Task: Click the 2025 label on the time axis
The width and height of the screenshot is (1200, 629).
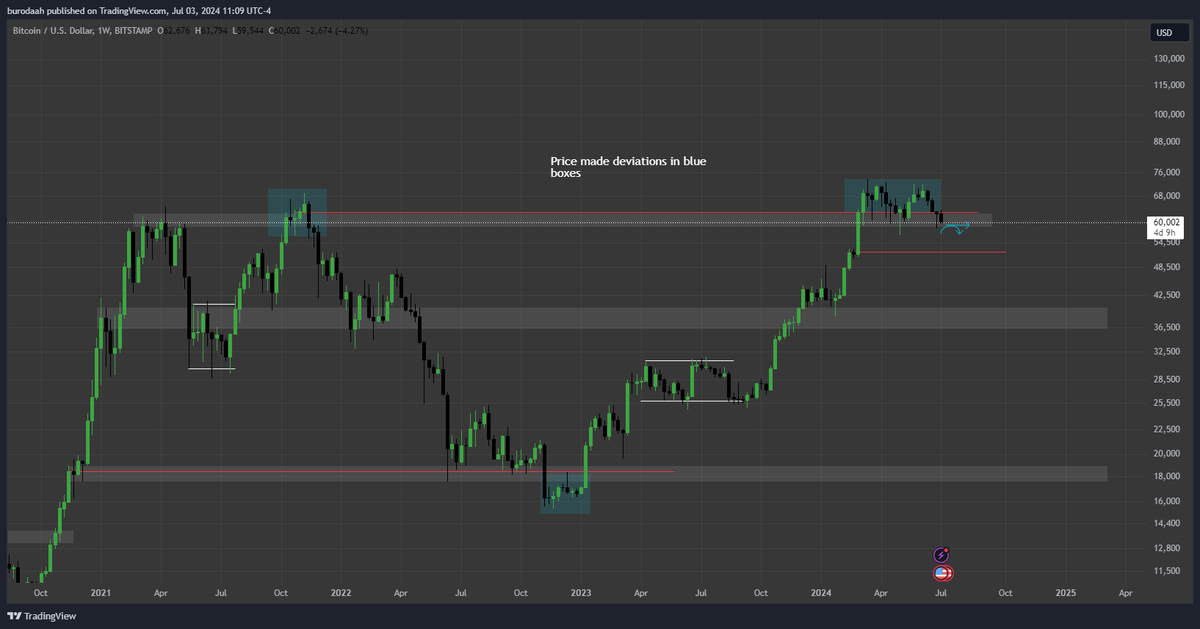Action: coord(1066,592)
